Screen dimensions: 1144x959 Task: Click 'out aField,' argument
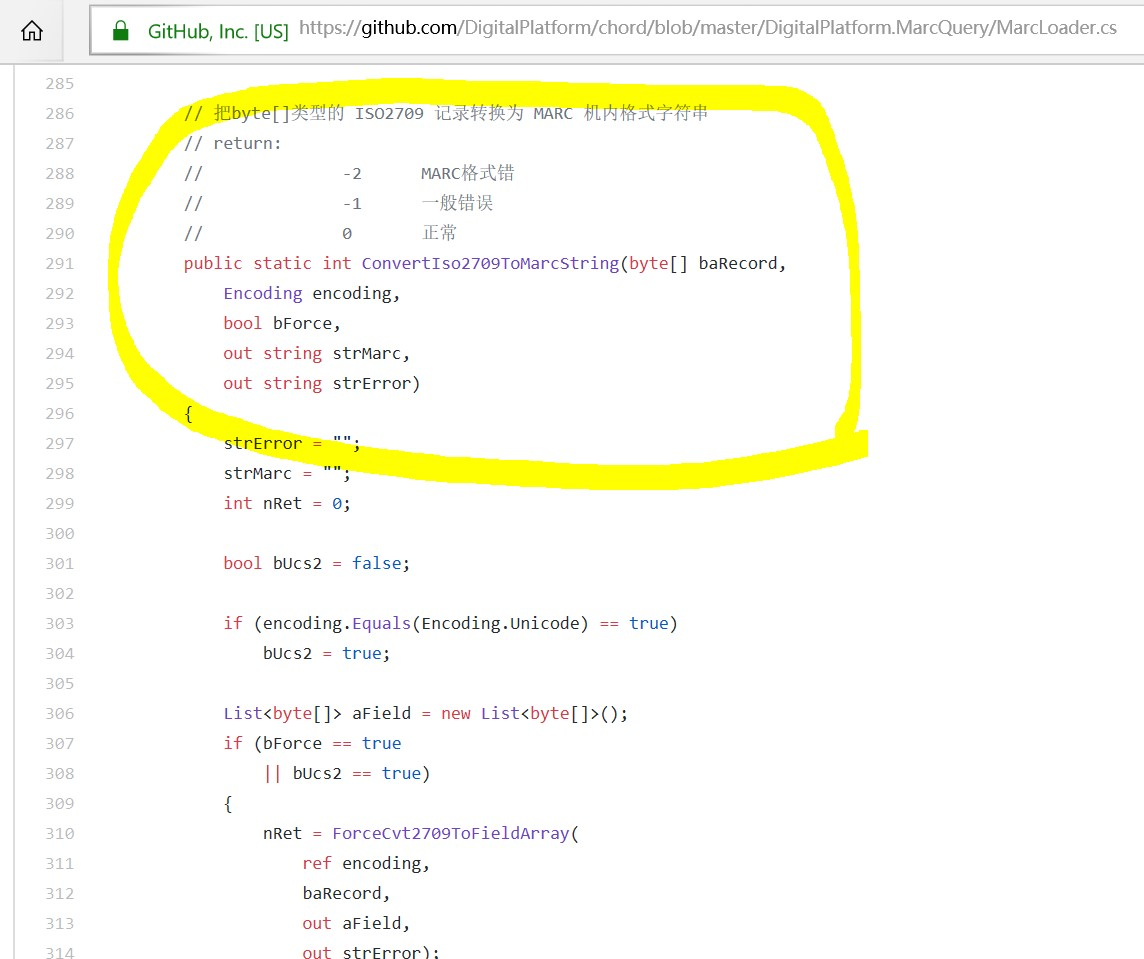click(356, 923)
